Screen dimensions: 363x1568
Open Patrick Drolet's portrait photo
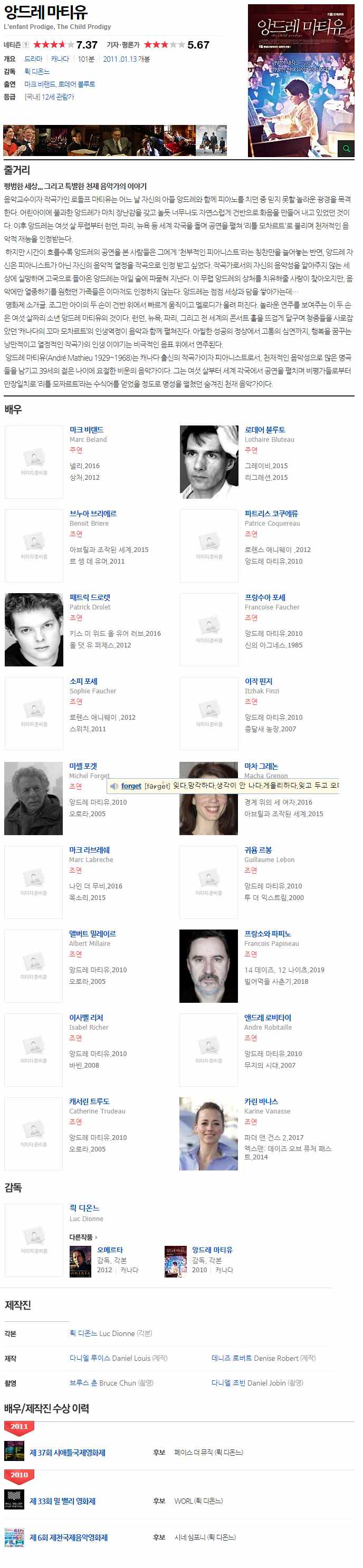coord(33,630)
